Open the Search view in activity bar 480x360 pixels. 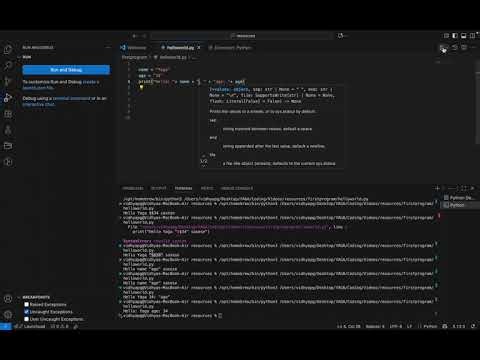click(x=8, y=65)
